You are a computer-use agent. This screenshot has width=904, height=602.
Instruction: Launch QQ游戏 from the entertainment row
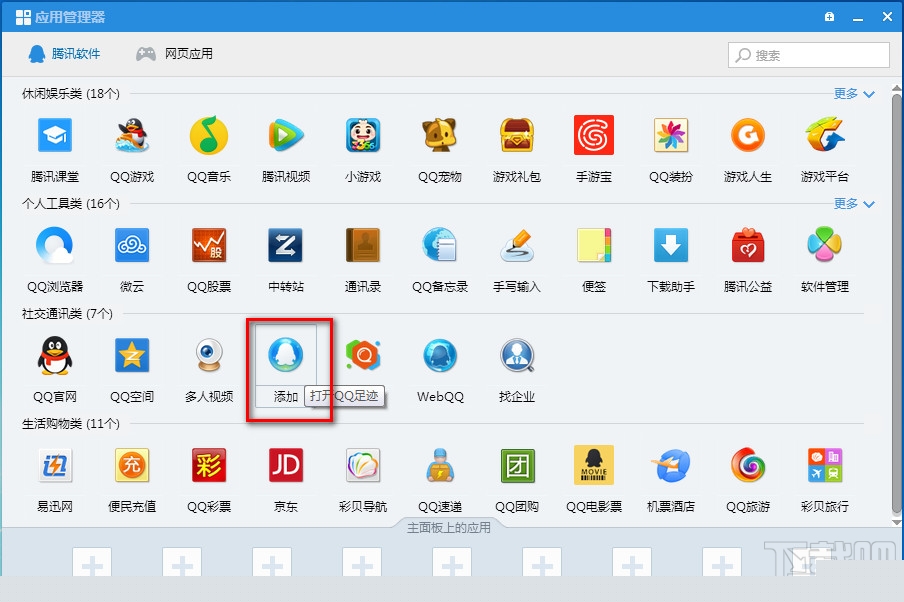click(x=132, y=136)
